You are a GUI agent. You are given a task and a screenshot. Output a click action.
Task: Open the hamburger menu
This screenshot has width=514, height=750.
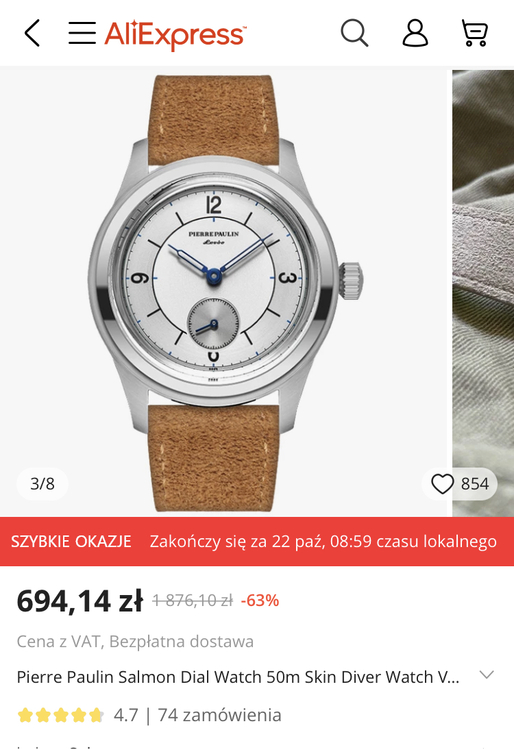coord(82,33)
